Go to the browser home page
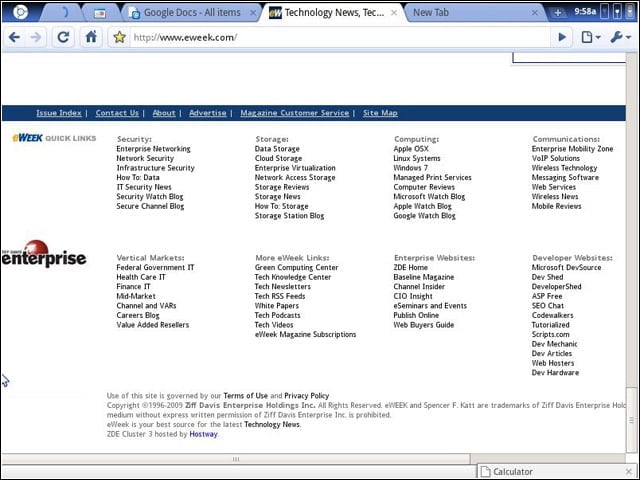The width and height of the screenshot is (640, 480). coord(91,38)
